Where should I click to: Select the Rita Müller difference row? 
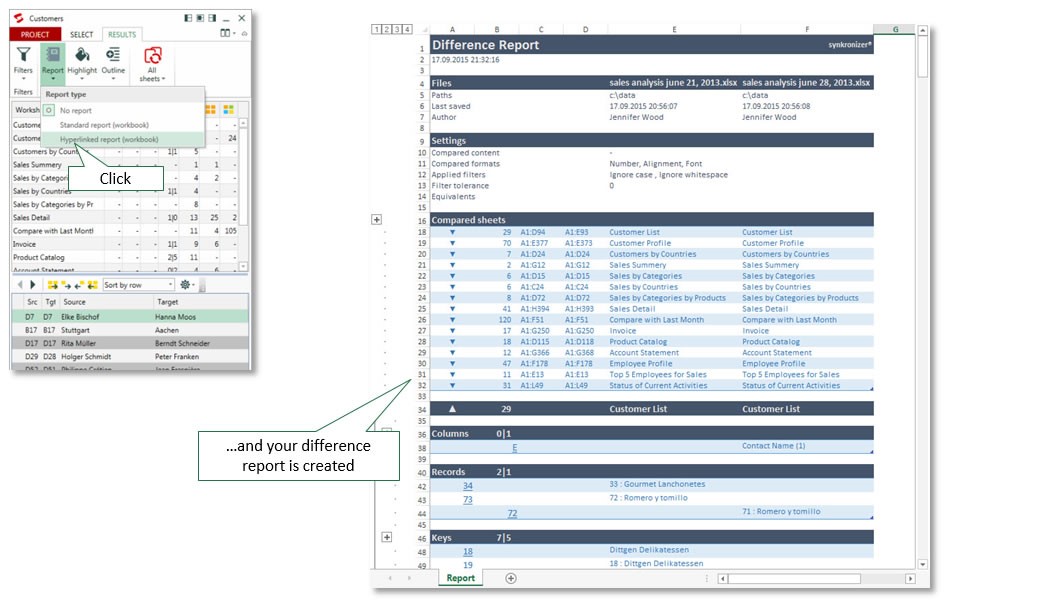pos(130,343)
